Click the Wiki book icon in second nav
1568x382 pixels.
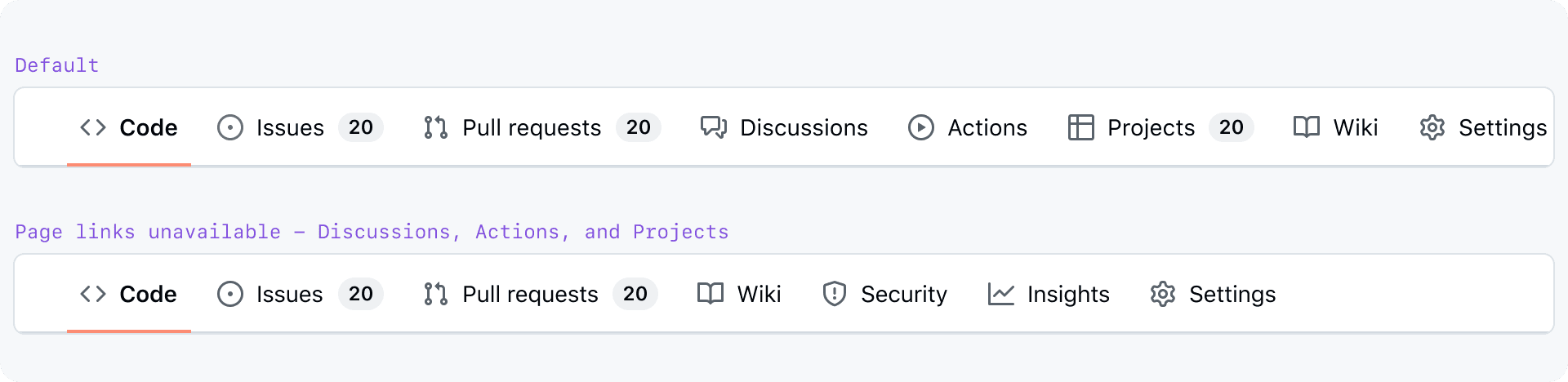[x=710, y=294]
